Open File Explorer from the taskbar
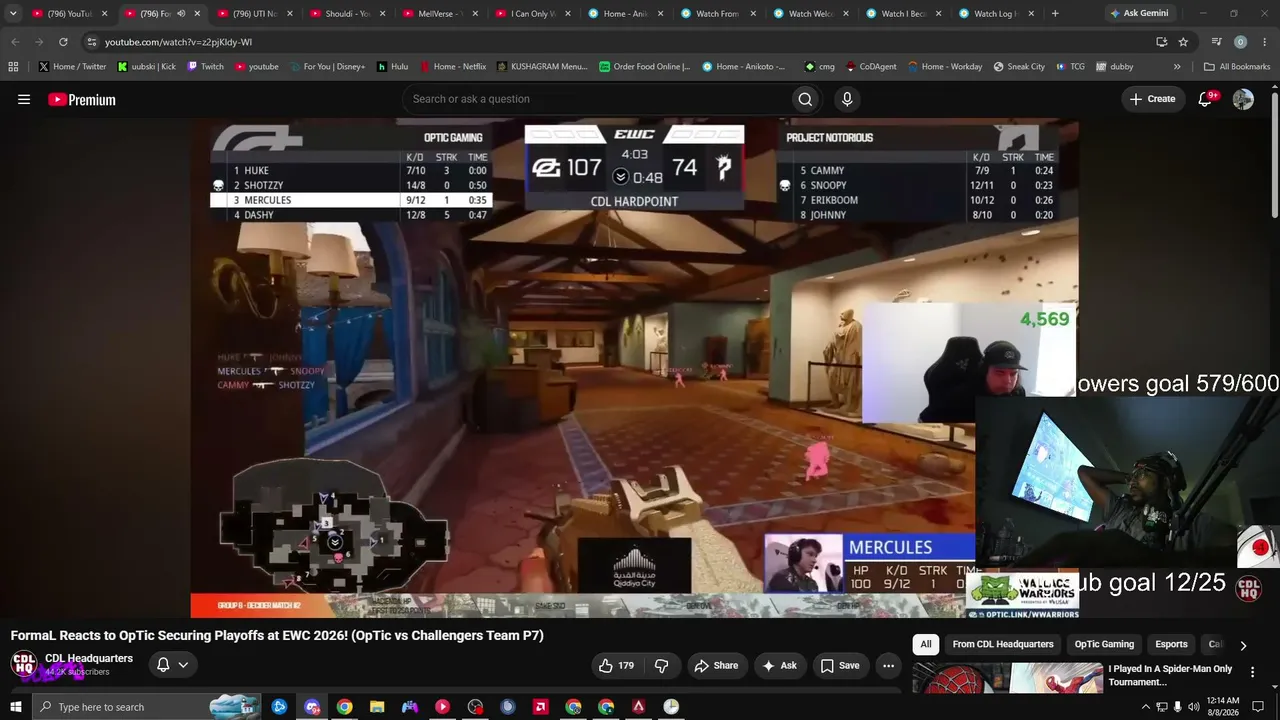 (377, 707)
